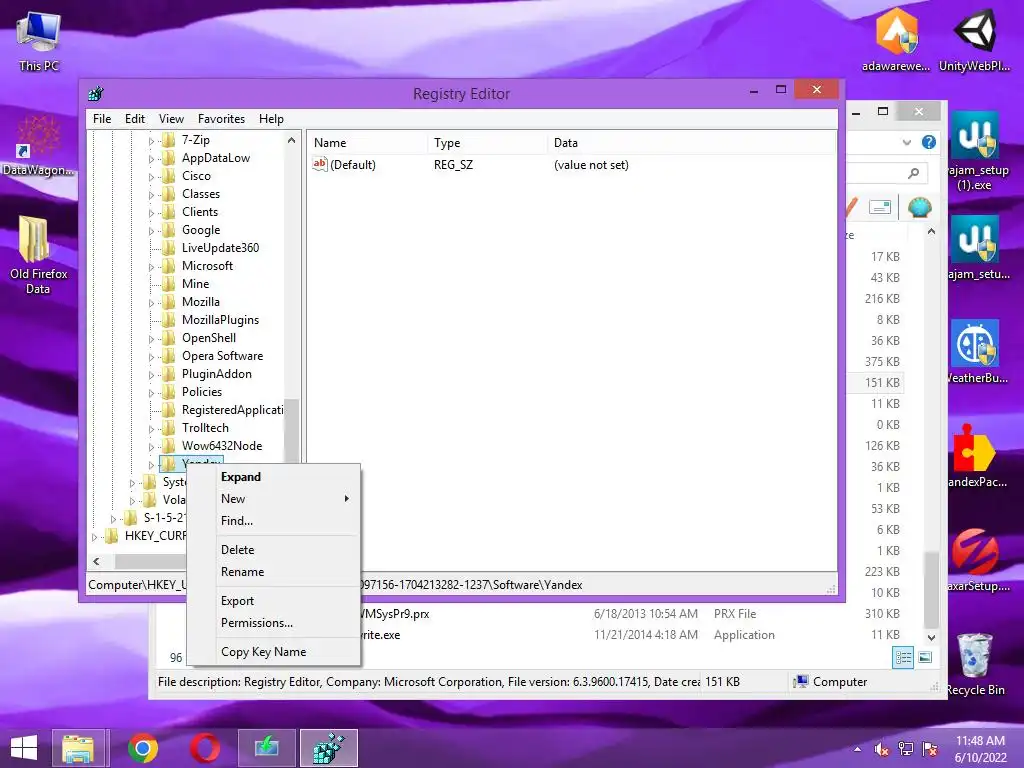Choose Delete in context menu
This screenshot has width=1024, height=768.
[274, 550]
